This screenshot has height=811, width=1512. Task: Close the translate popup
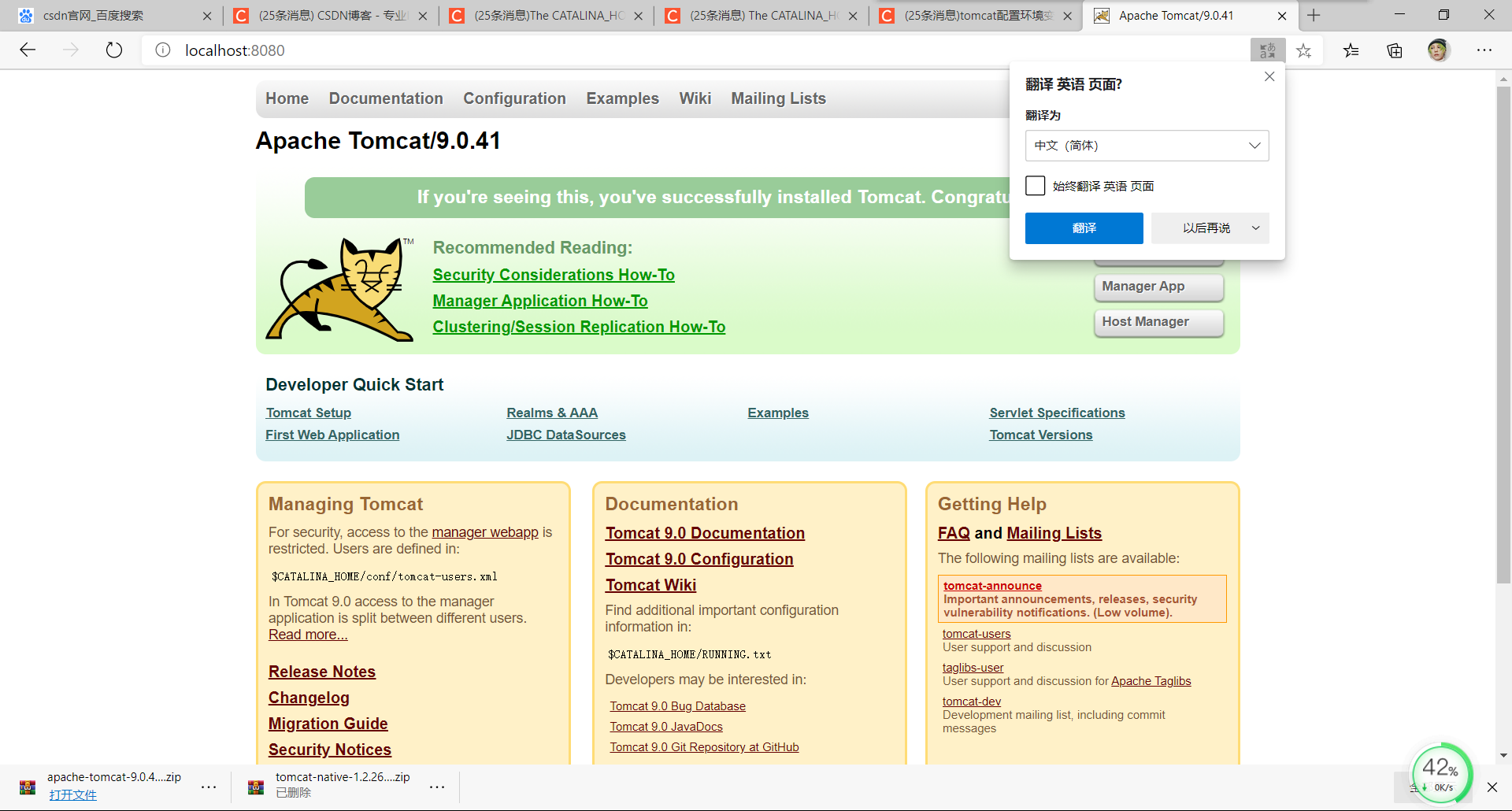point(1269,76)
